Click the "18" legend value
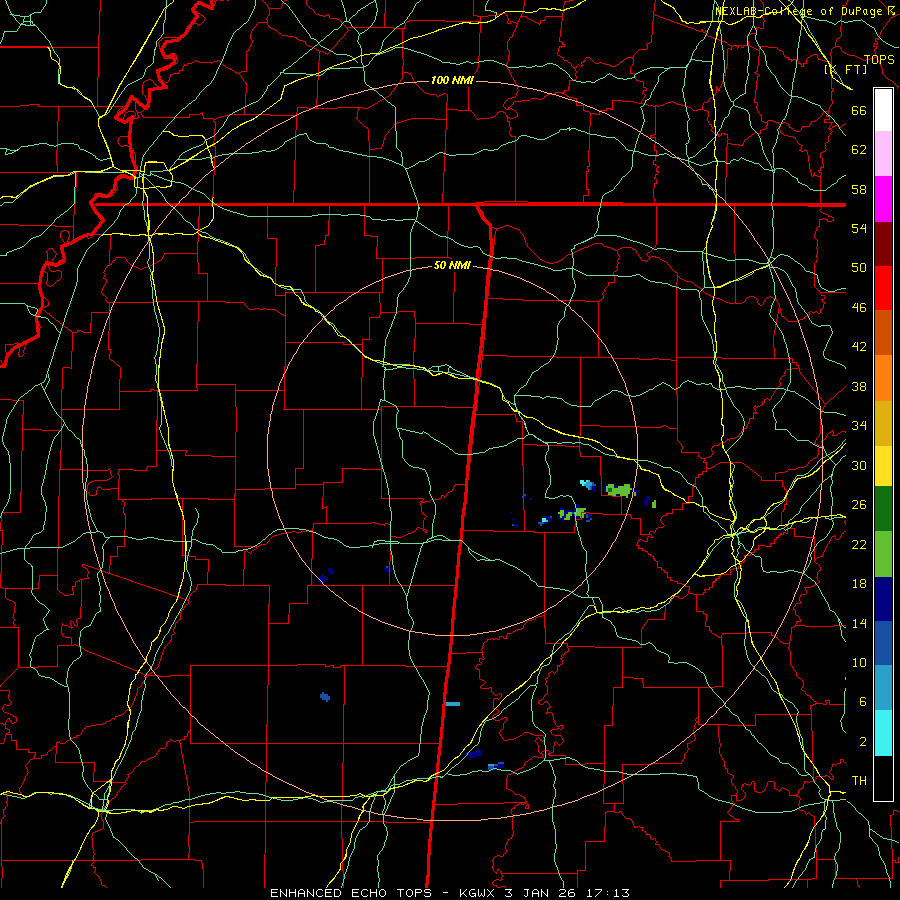 859,584
